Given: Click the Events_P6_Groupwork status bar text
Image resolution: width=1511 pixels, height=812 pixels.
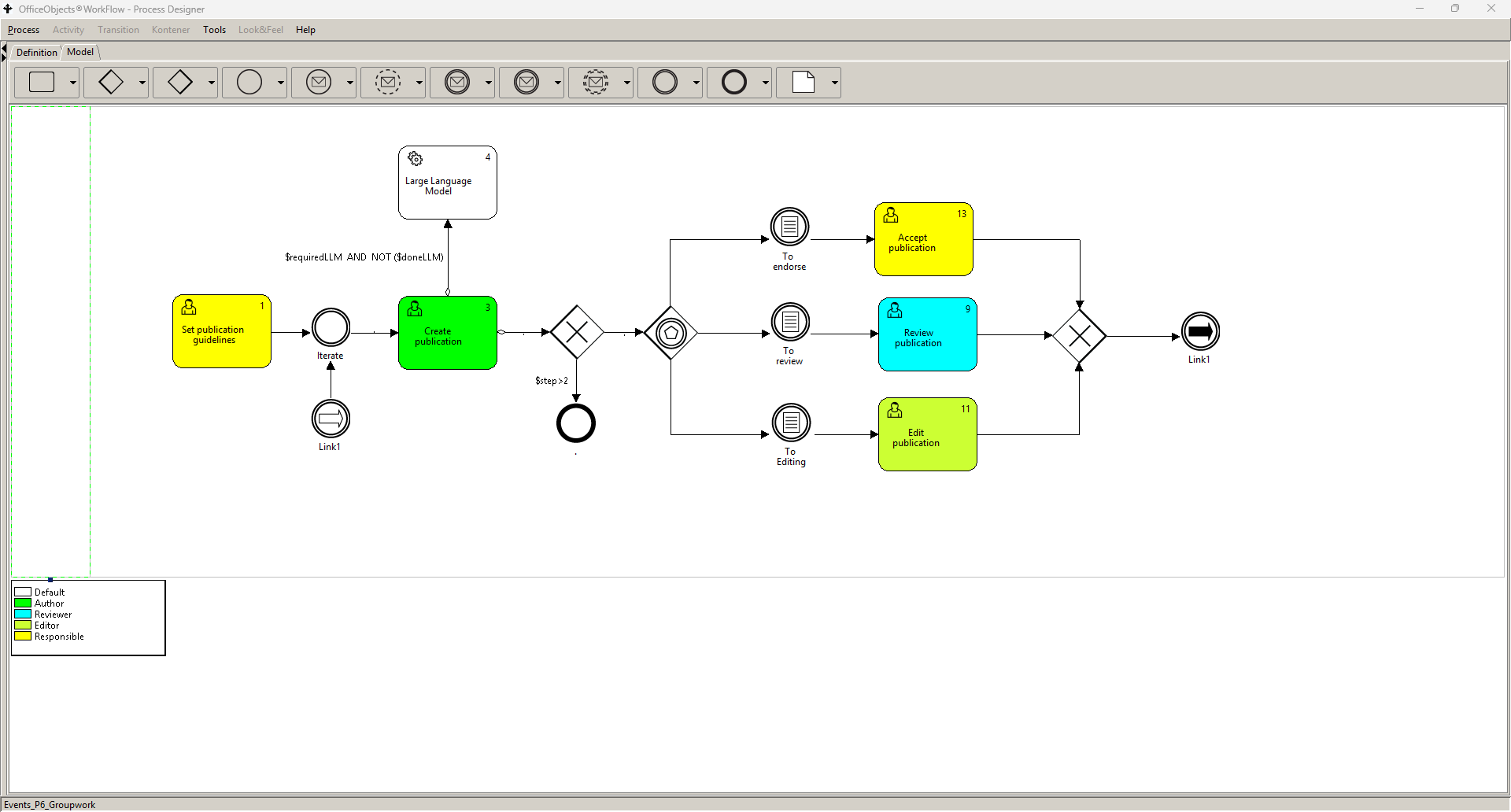Looking at the screenshot, I should (50, 805).
